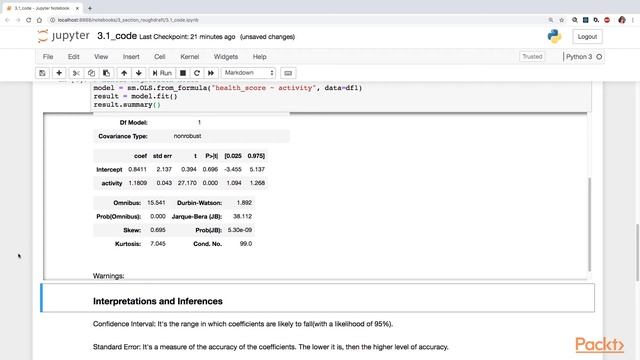Image resolution: width=640 pixels, height=360 pixels.
Task: Save notebook with the floppy disk icon
Action: [x=42, y=73]
